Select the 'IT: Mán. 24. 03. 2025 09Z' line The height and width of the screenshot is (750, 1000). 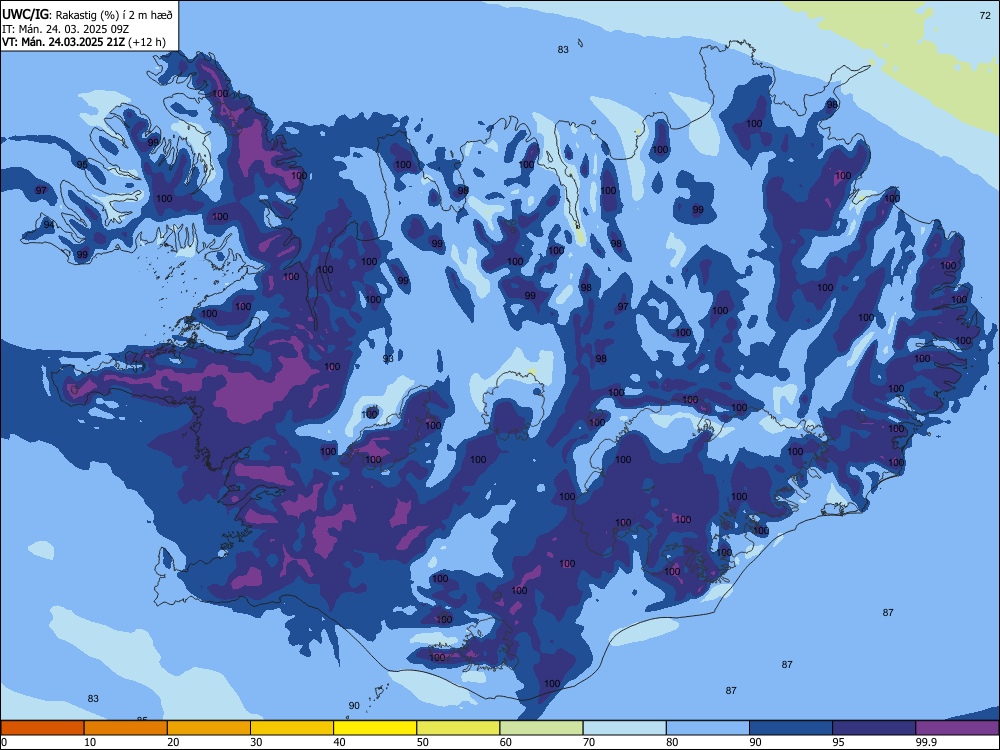[x=66, y=29]
